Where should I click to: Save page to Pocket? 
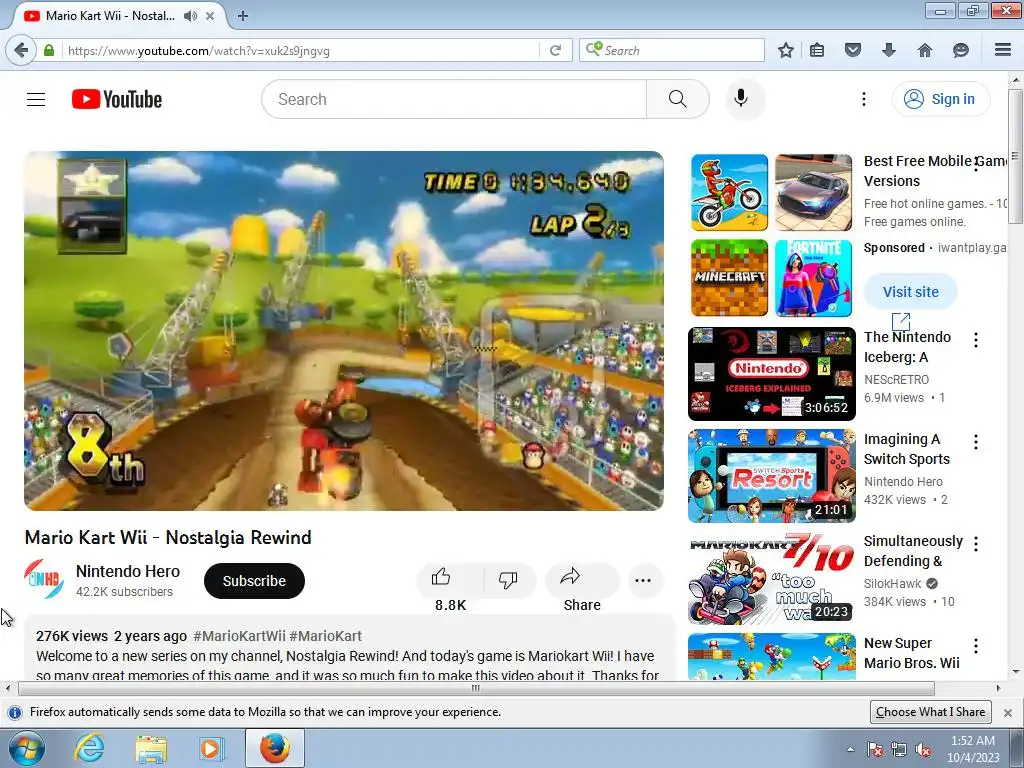tap(853, 50)
